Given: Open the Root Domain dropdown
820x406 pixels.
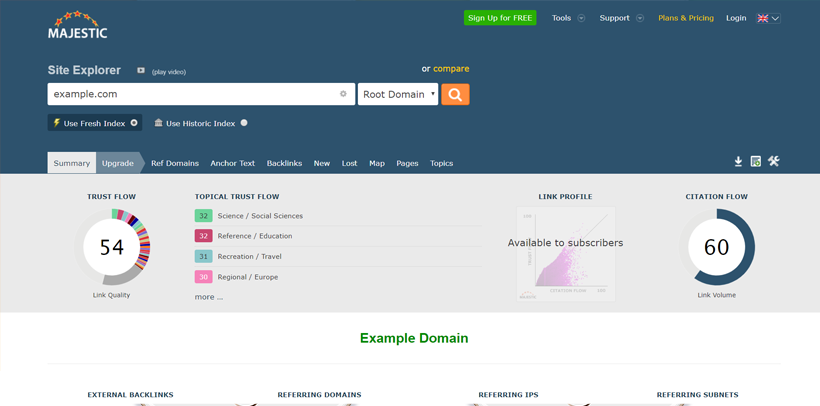Looking at the screenshot, I should pyautogui.click(x=398, y=94).
